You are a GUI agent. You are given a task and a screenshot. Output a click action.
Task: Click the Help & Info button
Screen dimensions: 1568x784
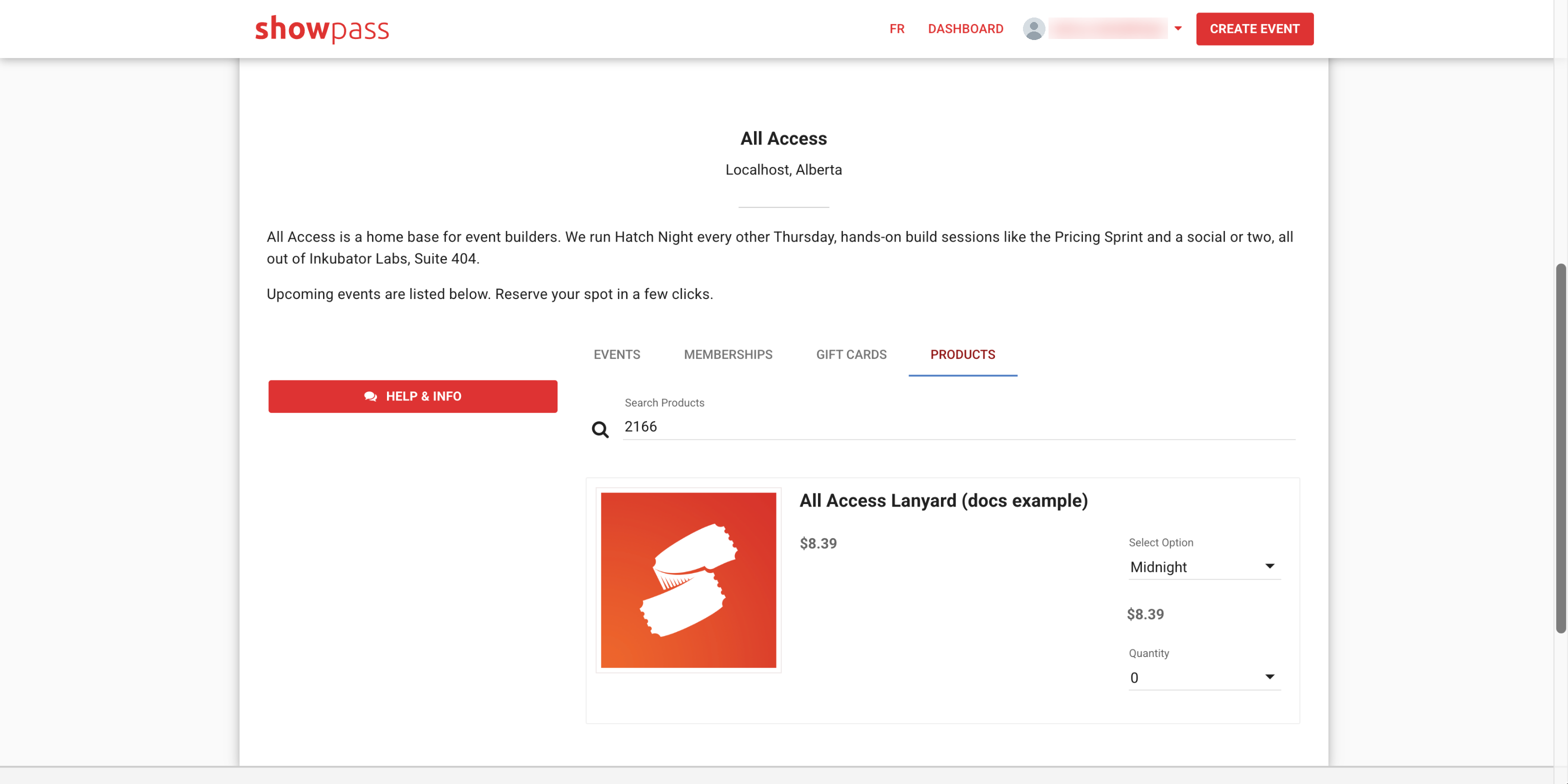(x=412, y=396)
